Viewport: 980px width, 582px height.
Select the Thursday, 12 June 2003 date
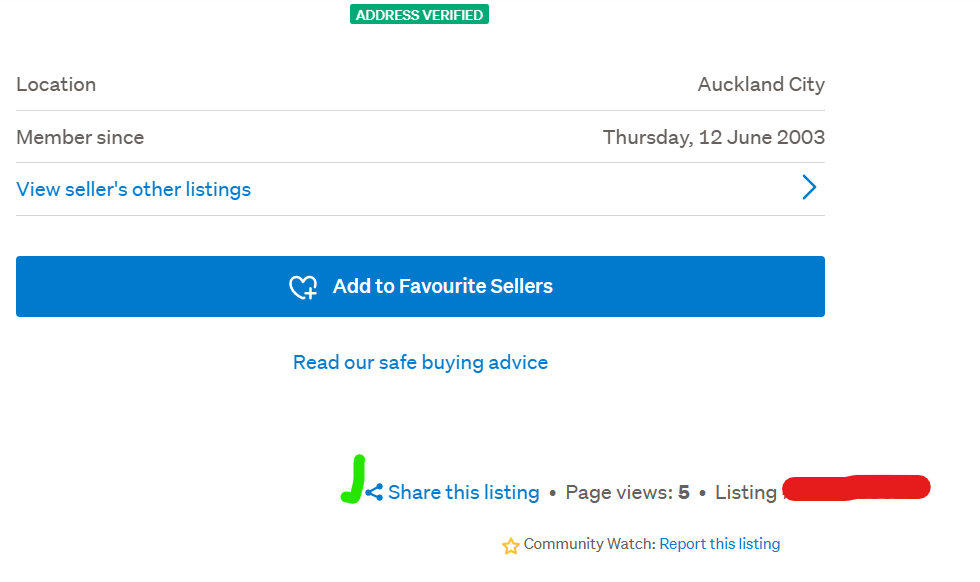[x=713, y=137]
